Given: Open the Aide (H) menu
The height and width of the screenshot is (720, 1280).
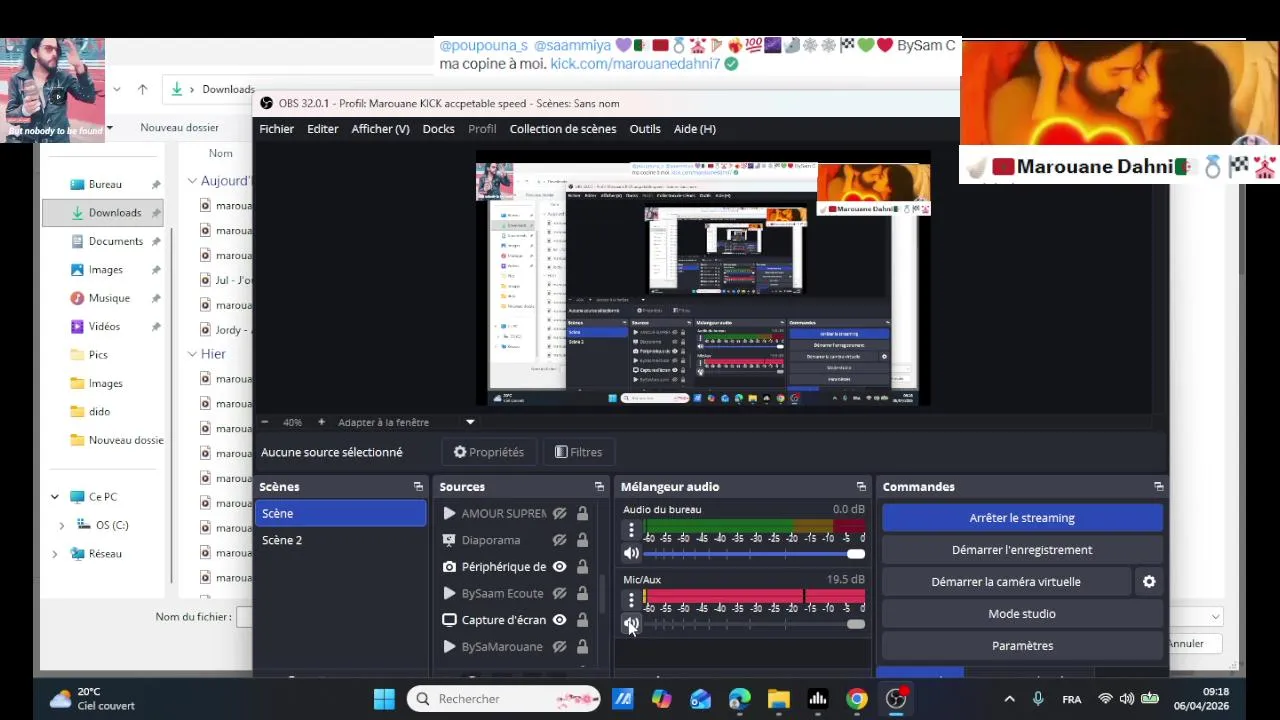Looking at the screenshot, I should 695,129.
